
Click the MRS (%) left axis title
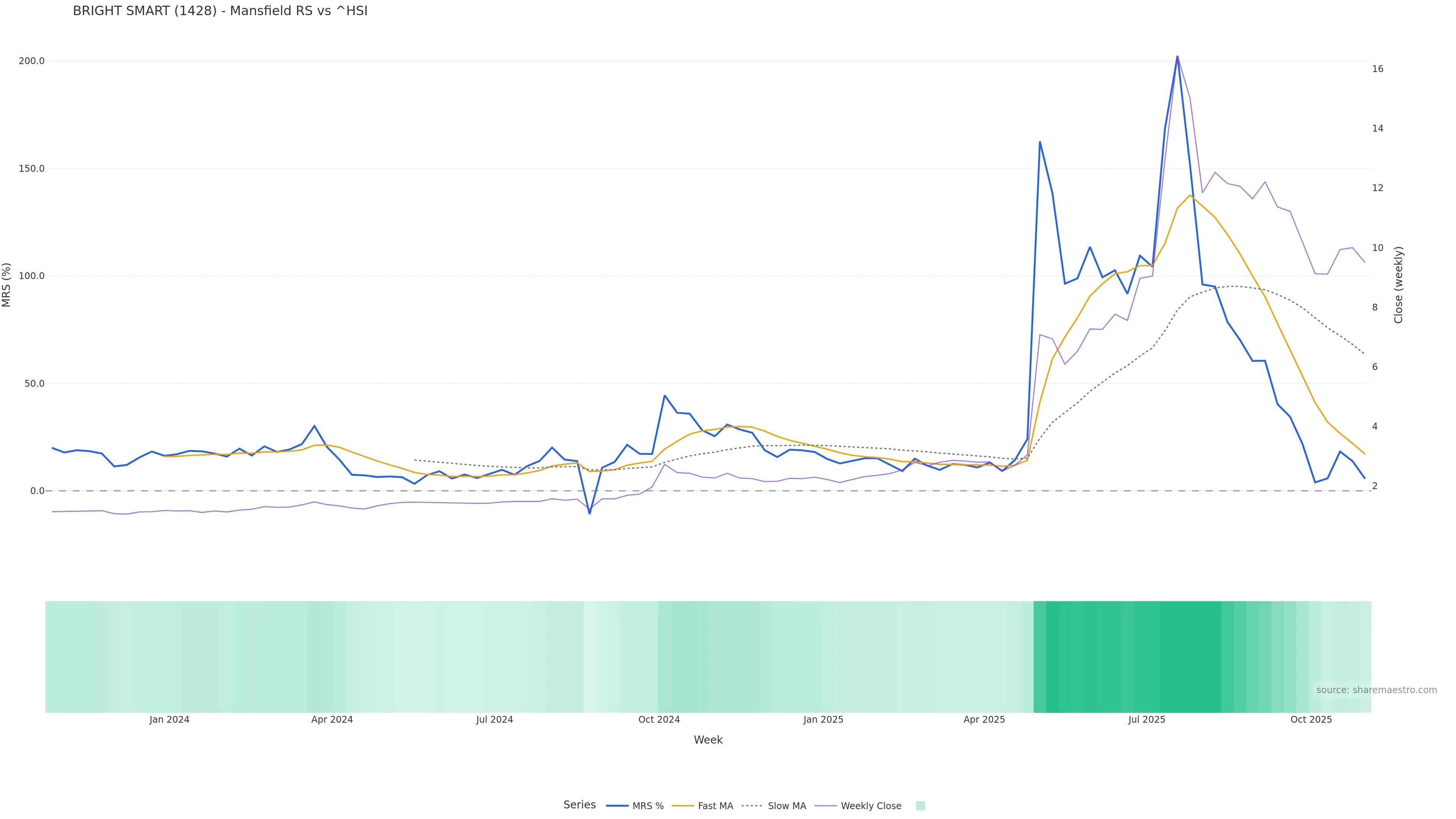[7, 285]
